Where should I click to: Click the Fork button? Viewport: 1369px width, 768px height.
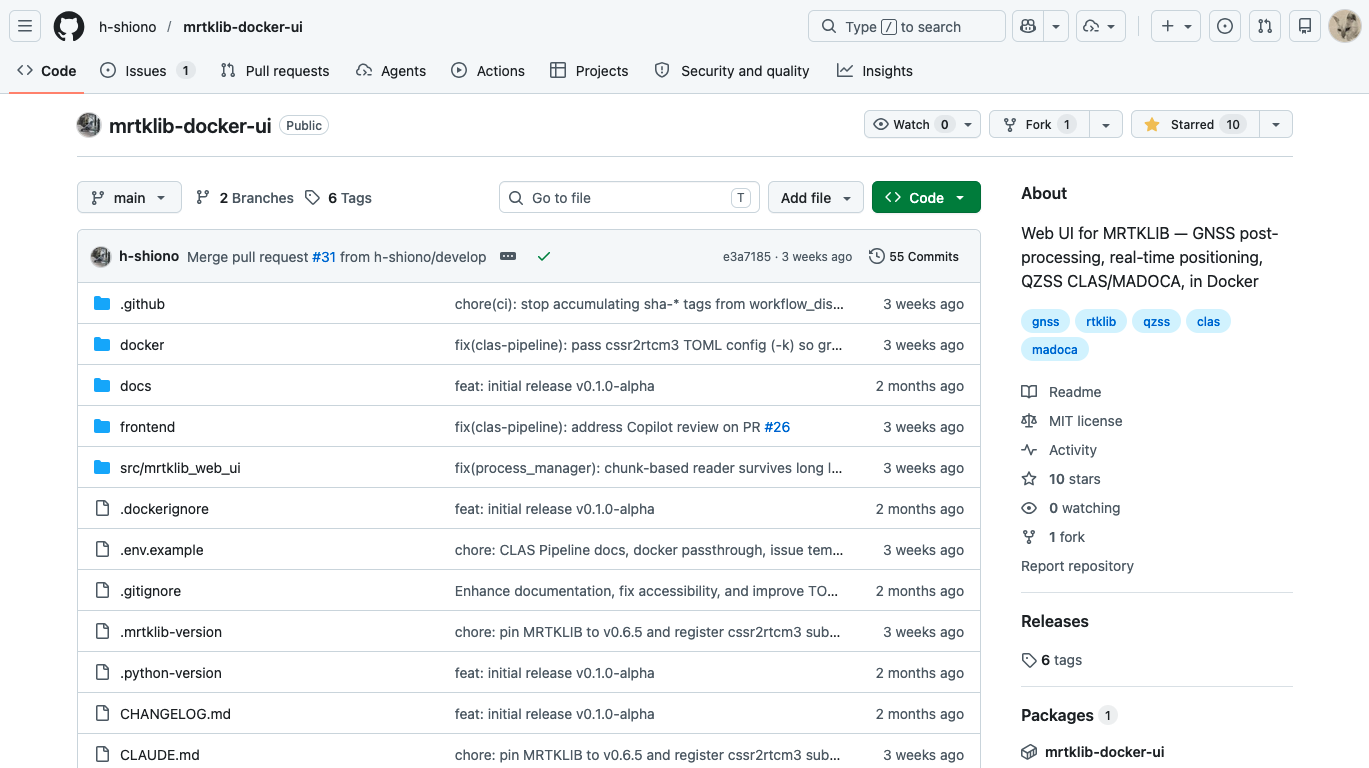tap(1039, 124)
